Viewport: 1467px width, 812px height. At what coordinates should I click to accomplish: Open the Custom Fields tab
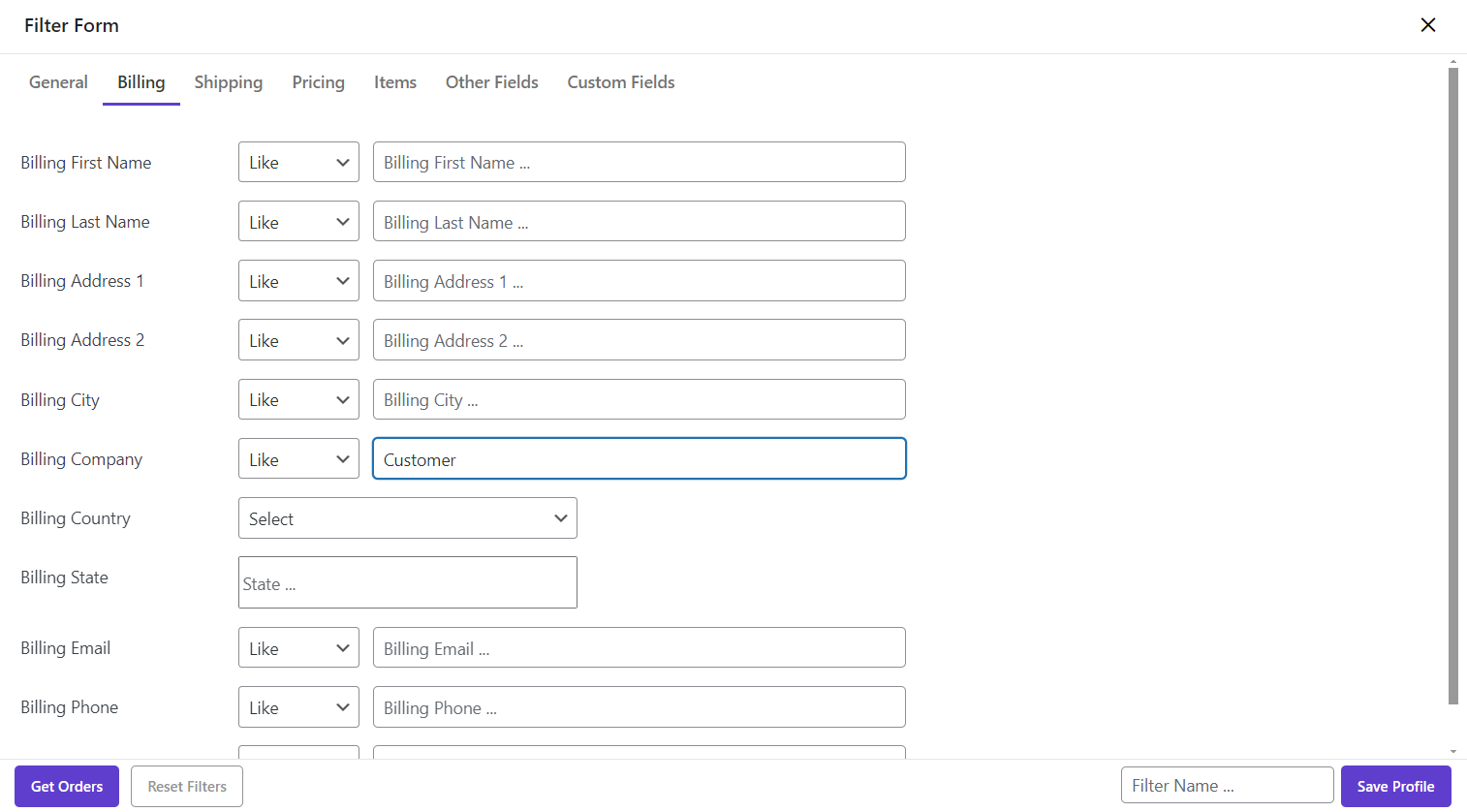620,82
